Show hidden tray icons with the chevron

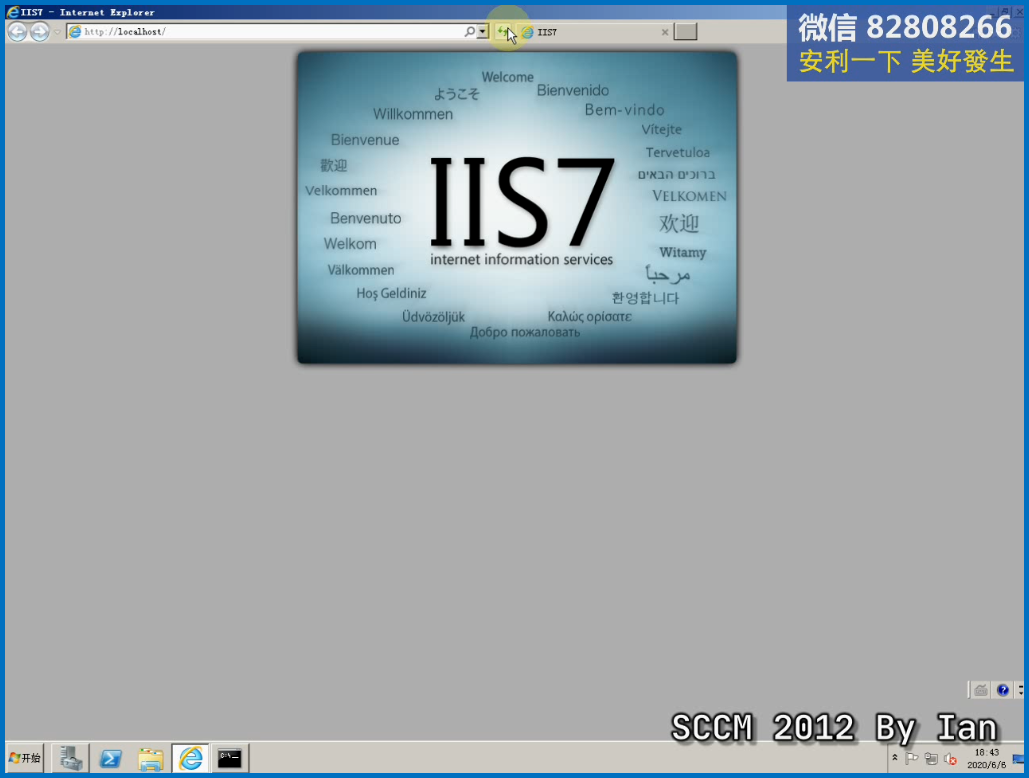(894, 758)
